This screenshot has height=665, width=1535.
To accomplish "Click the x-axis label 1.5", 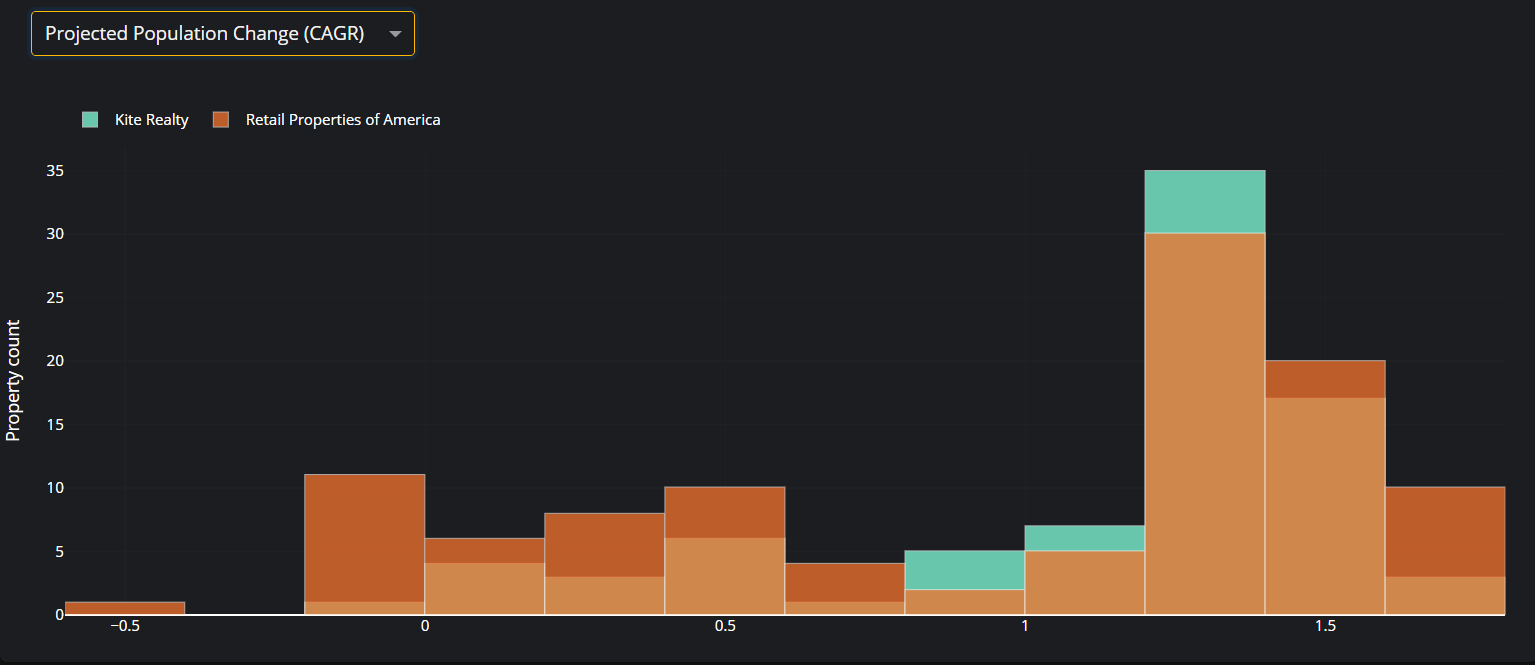I will (x=1325, y=626).
